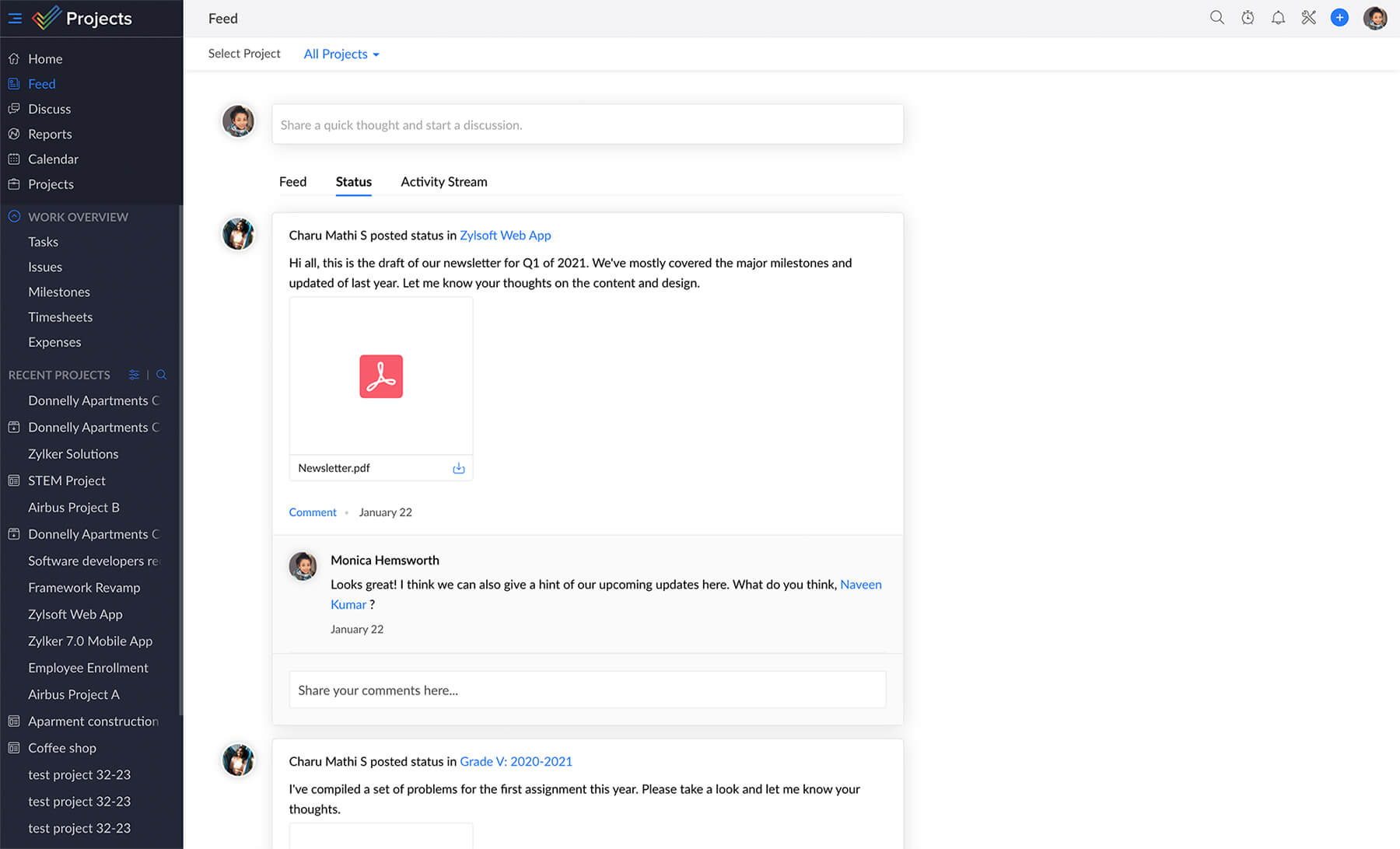1400x849 pixels.
Task: Open recent projects filter settings icon
Action: [x=134, y=375]
